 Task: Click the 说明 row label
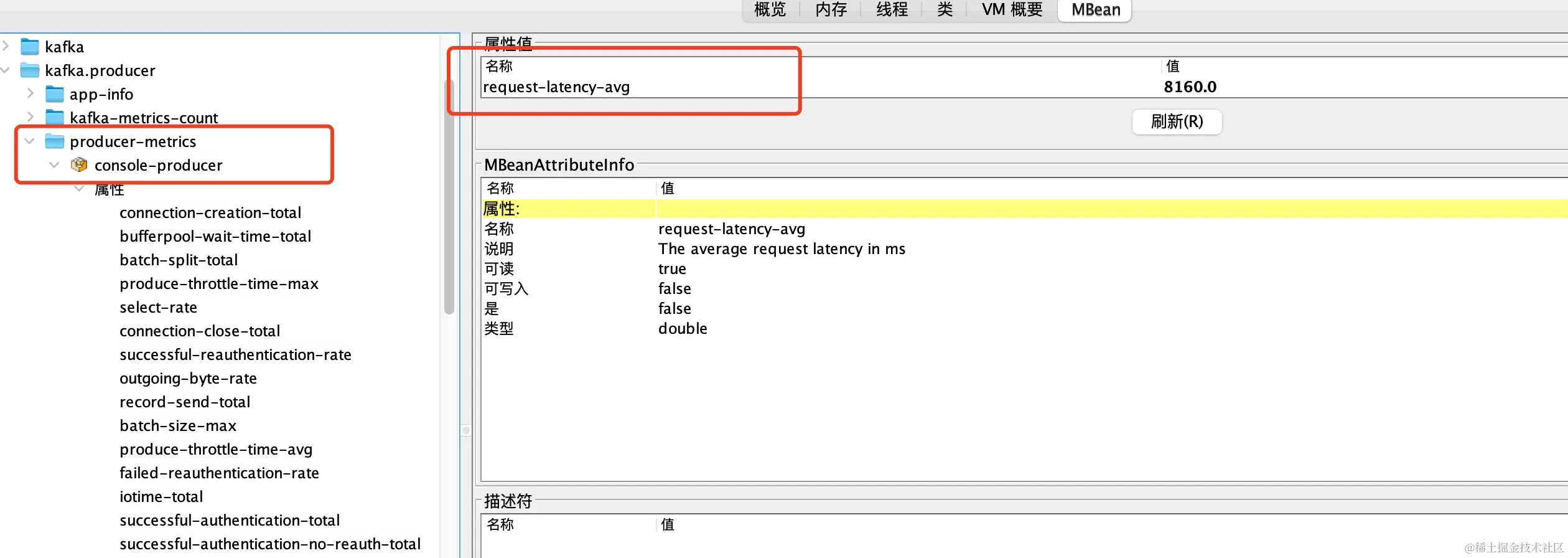[499, 249]
